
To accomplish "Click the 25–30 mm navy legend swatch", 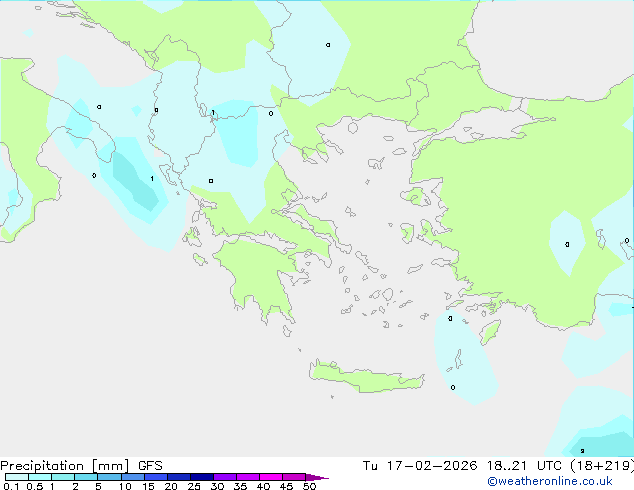I will (201, 477).
